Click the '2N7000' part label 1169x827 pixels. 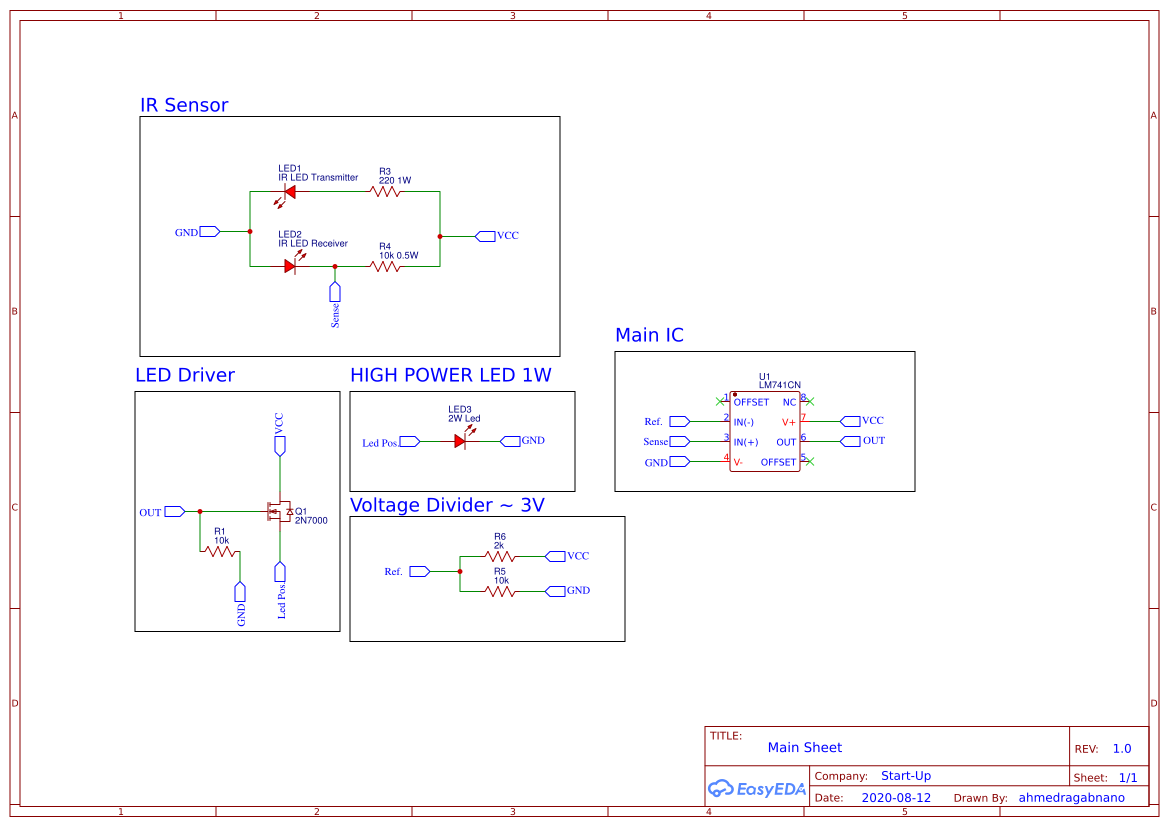click(x=311, y=521)
